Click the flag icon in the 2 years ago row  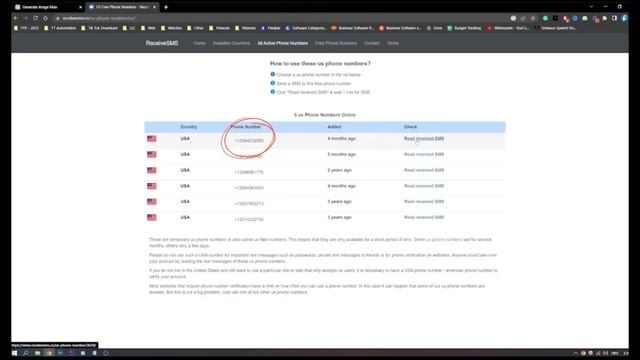(x=151, y=170)
